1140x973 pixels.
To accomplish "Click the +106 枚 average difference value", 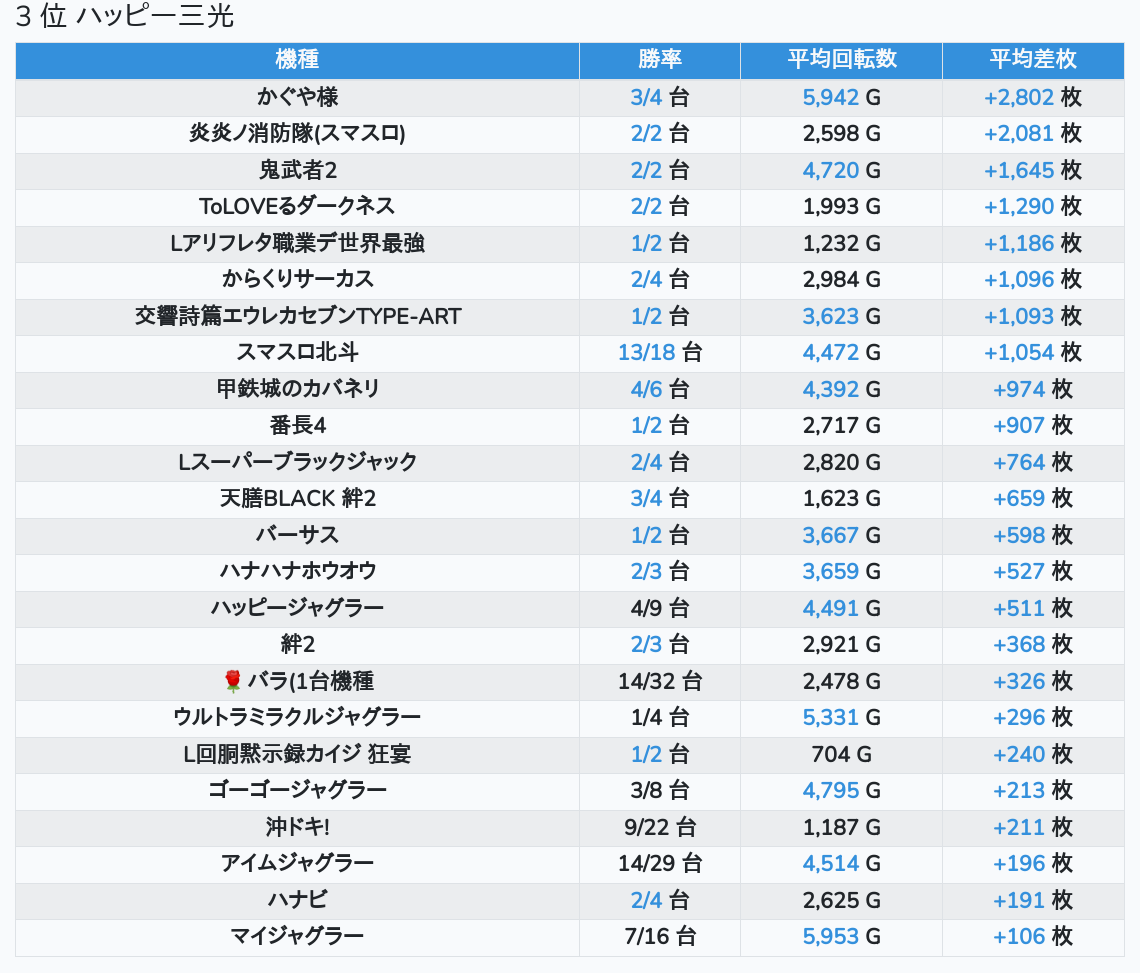I will click(x=1033, y=937).
